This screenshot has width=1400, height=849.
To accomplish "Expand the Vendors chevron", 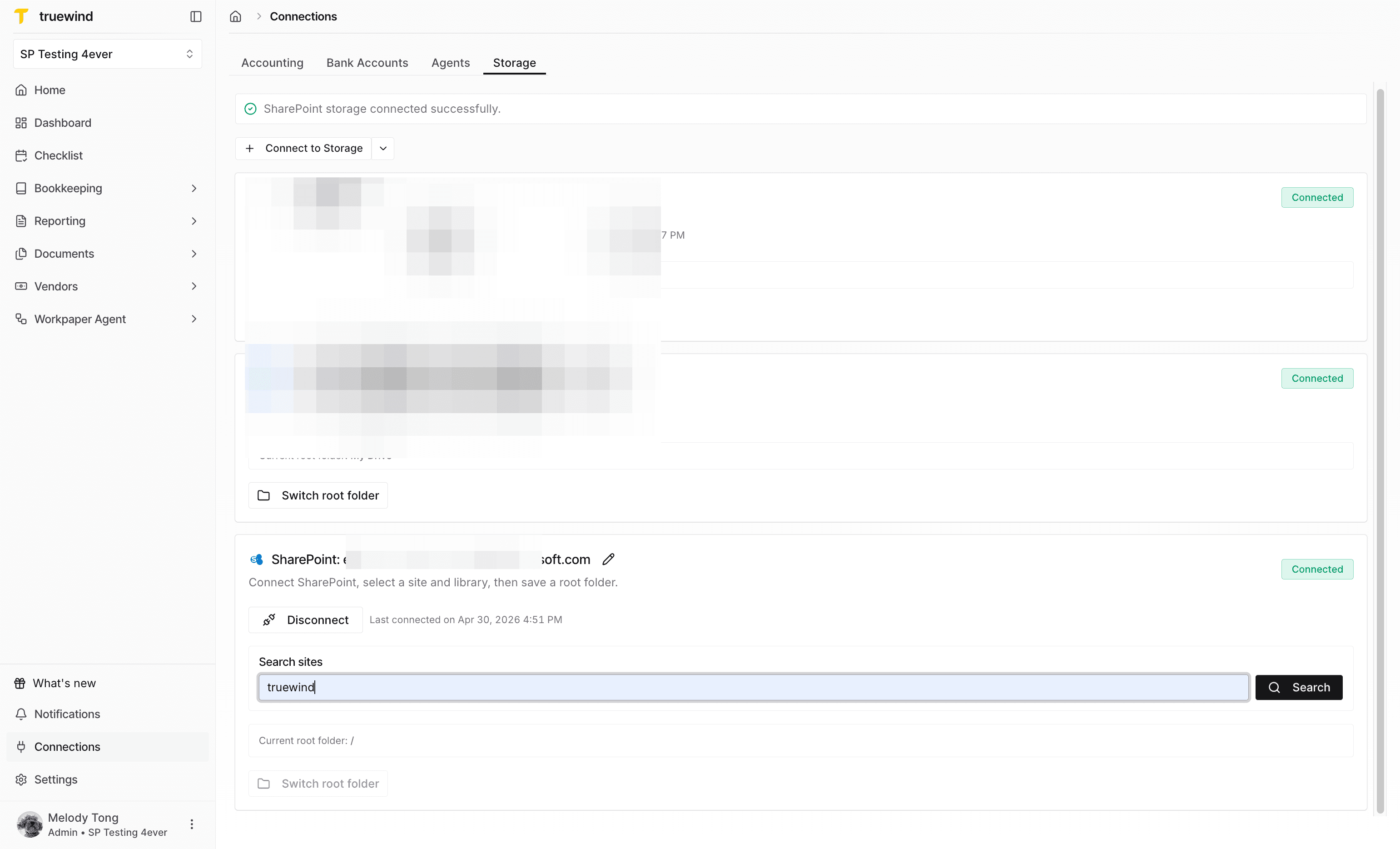I will [x=194, y=286].
